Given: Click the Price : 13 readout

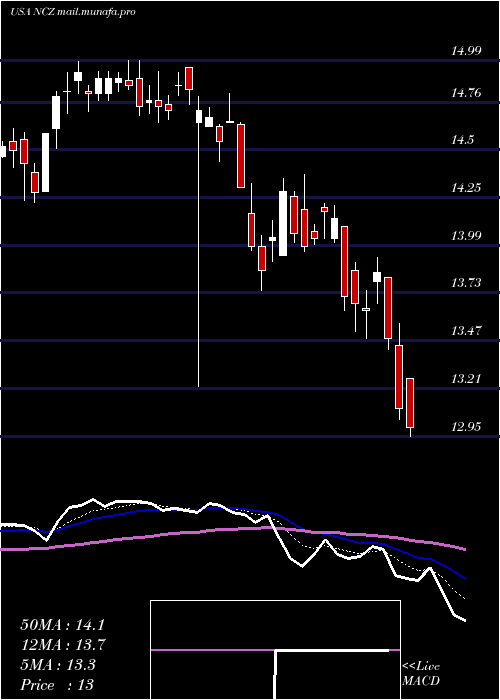Looking at the screenshot, I should pos(57,685).
